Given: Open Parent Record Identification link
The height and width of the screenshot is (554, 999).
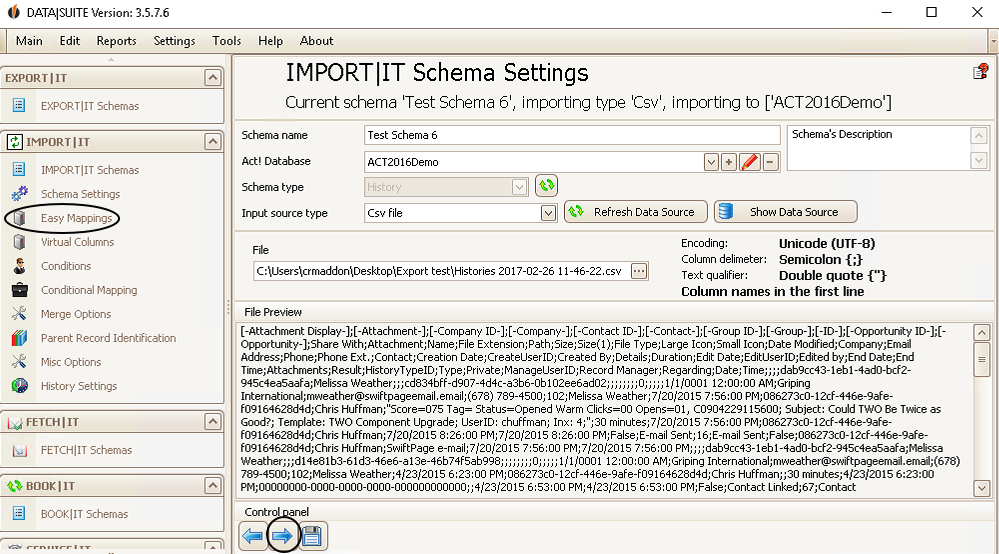Looking at the screenshot, I should click(108, 338).
